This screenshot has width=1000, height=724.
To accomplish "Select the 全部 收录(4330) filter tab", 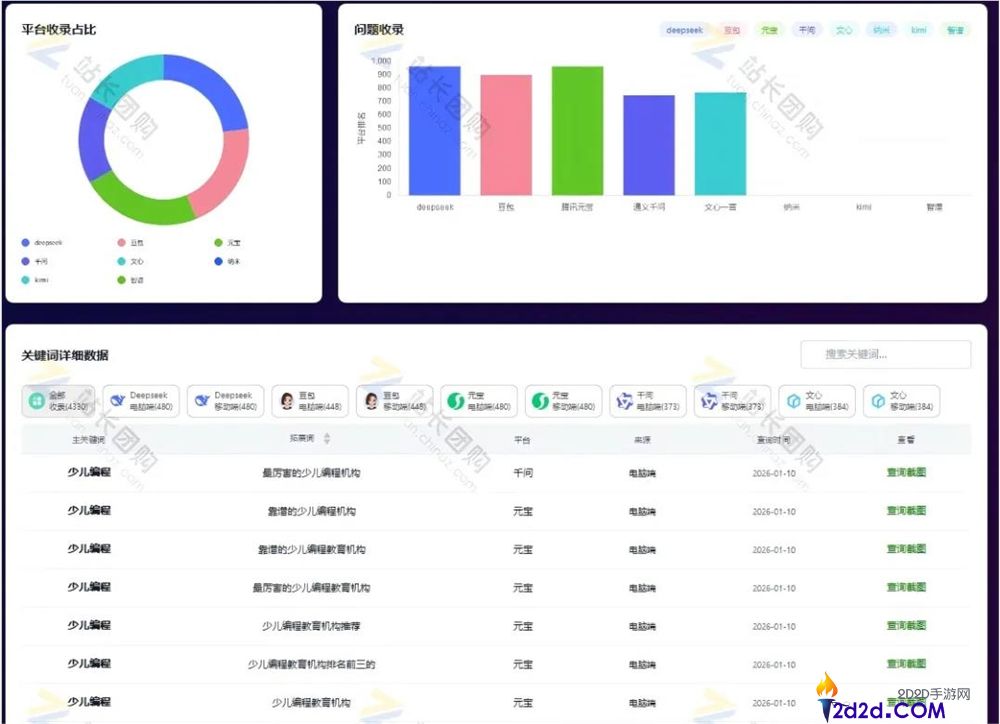I will (58, 401).
